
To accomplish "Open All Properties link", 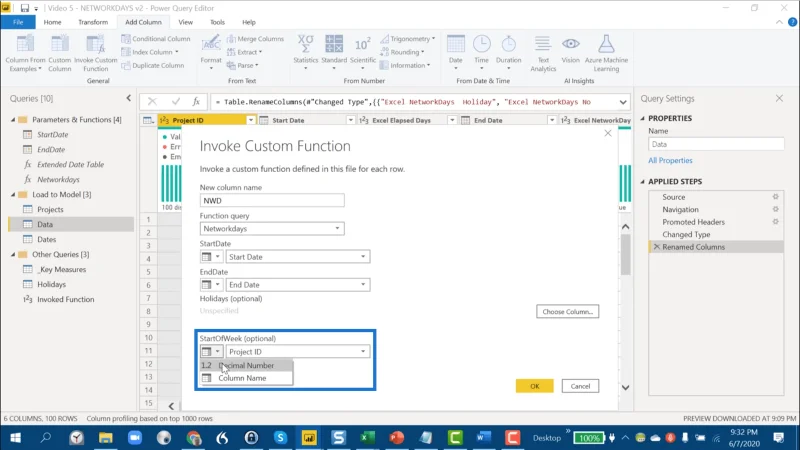I will [670, 160].
